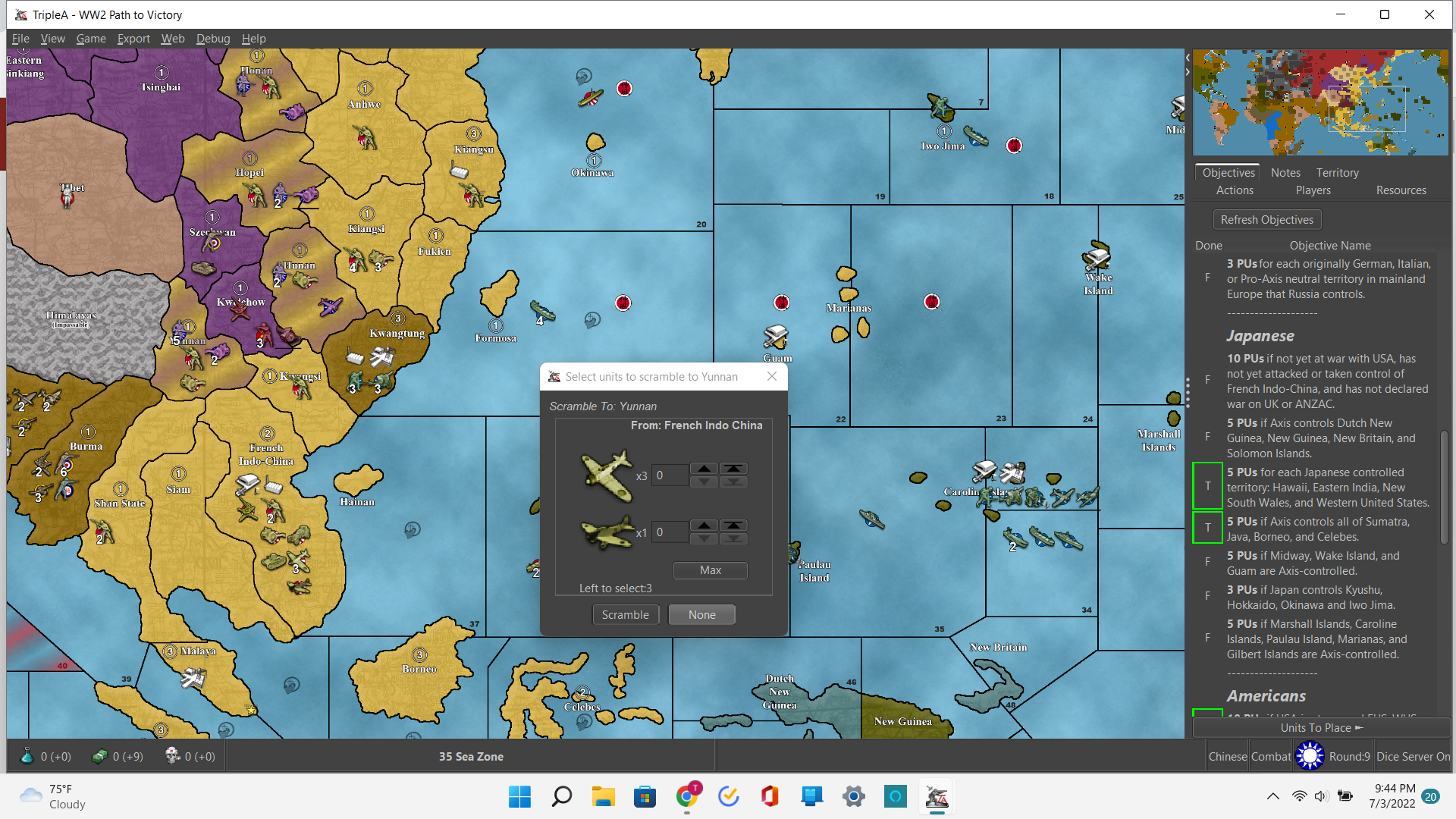
Task: Open the Debug menu
Action: 213,39
